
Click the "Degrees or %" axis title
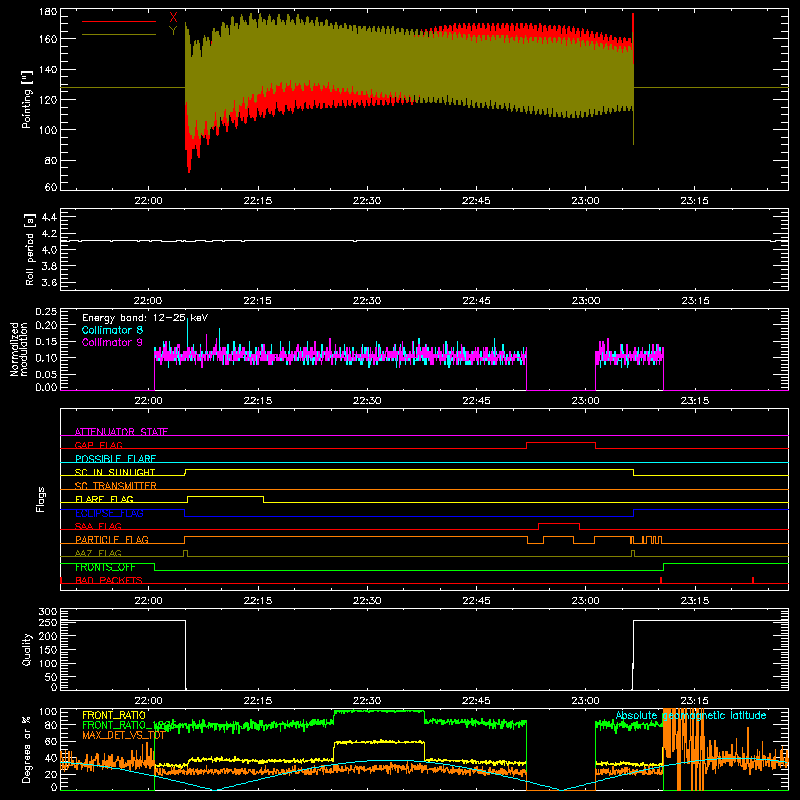[27, 749]
